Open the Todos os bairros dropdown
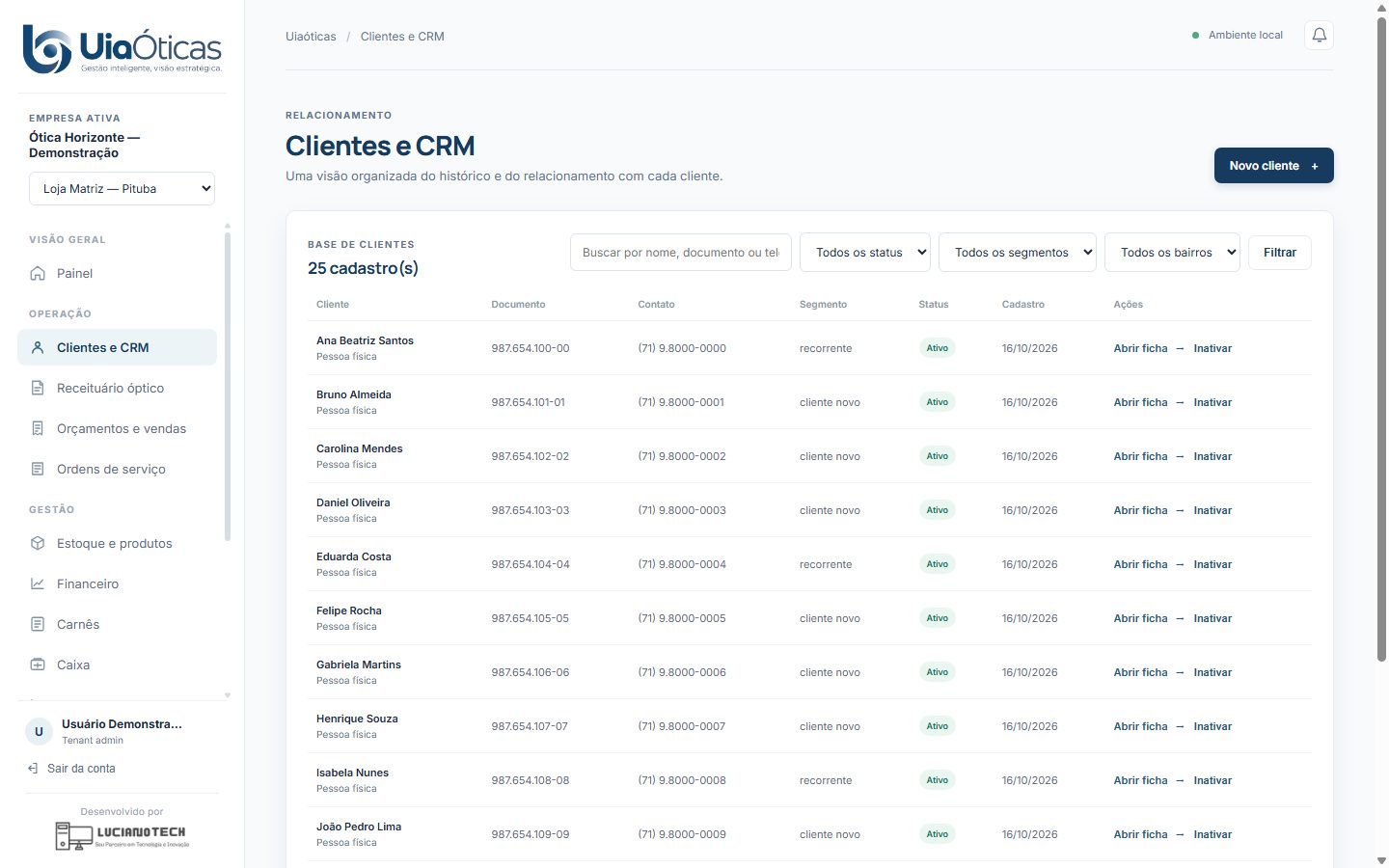Screen dimensions: 1389x868 pos(1172,253)
